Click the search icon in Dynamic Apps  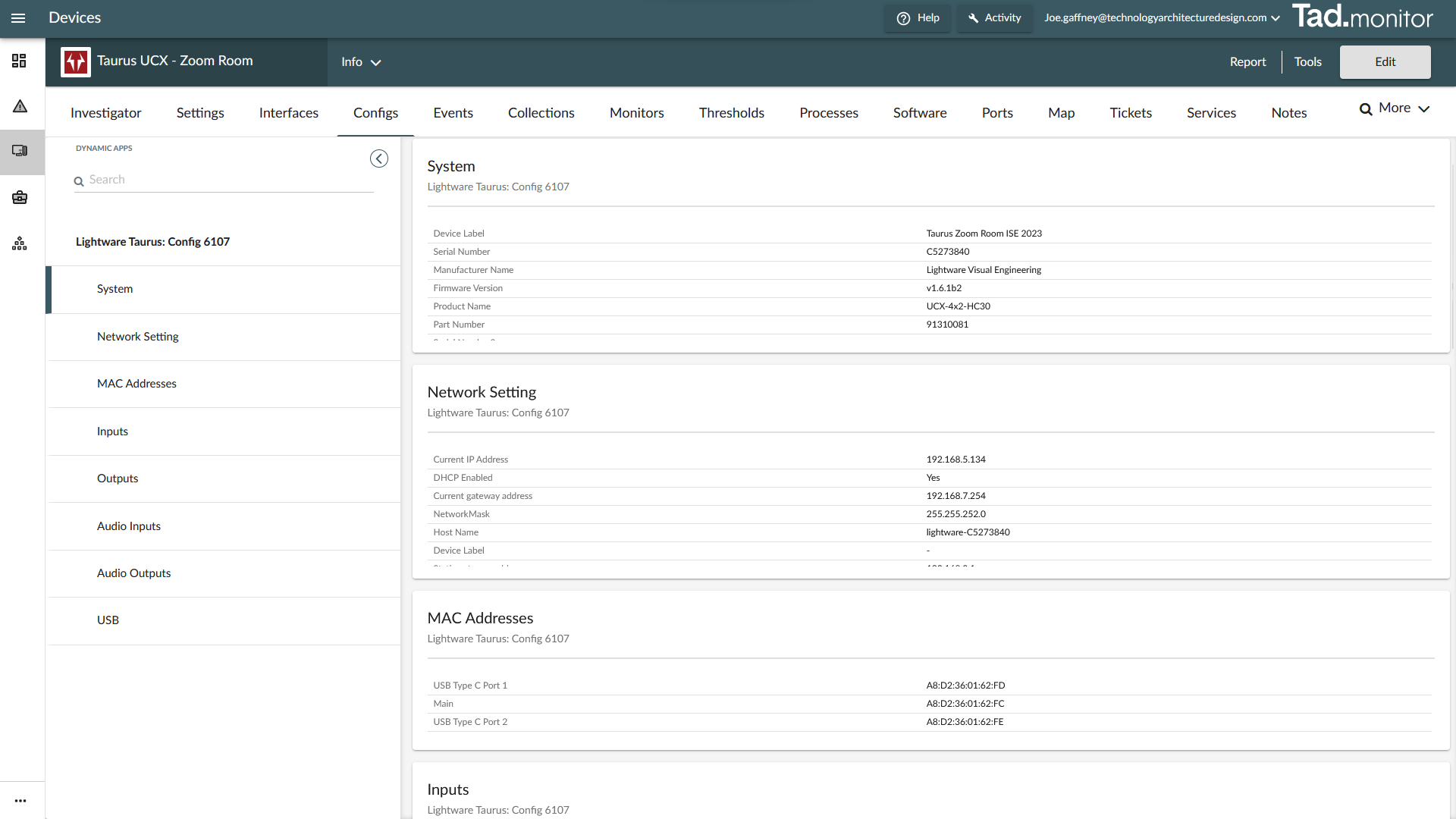coord(79,181)
